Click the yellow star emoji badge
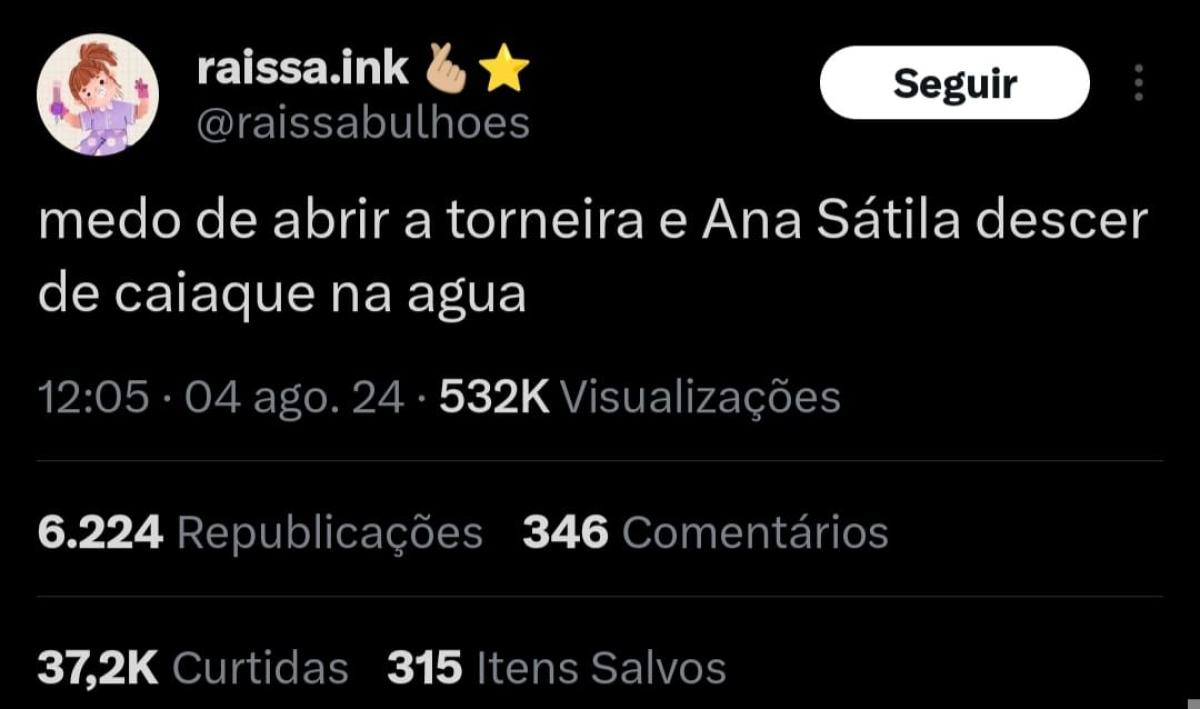The width and height of the screenshot is (1200, 709). click(503, 70)
